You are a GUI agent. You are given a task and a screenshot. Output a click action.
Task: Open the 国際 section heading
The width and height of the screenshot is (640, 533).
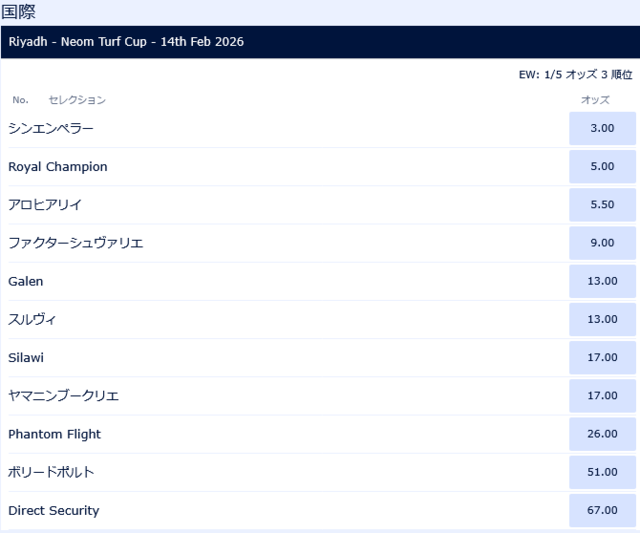[x=19, y=11]
